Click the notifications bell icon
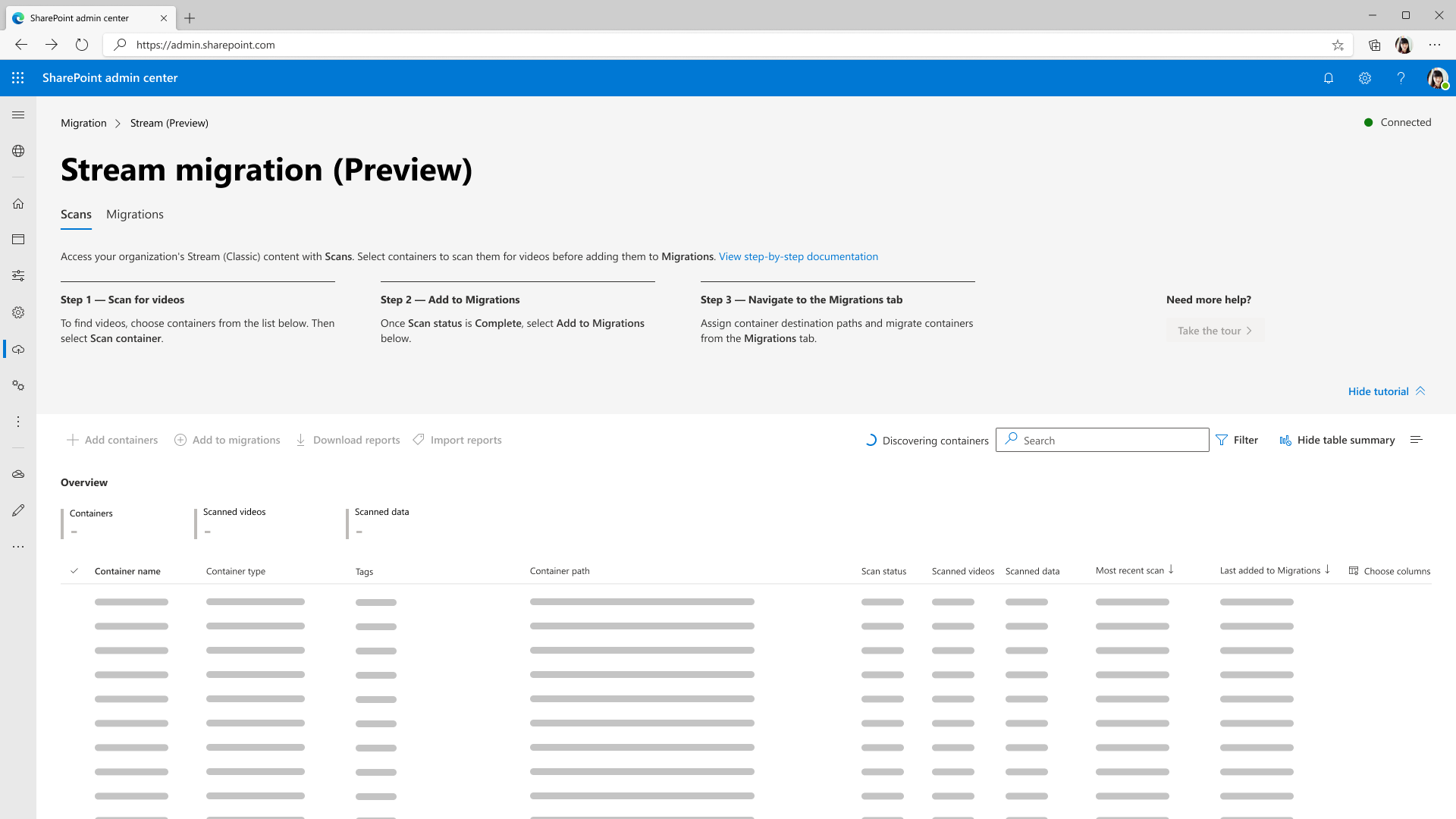1456x819 pixels. (x=1329, y=78)
